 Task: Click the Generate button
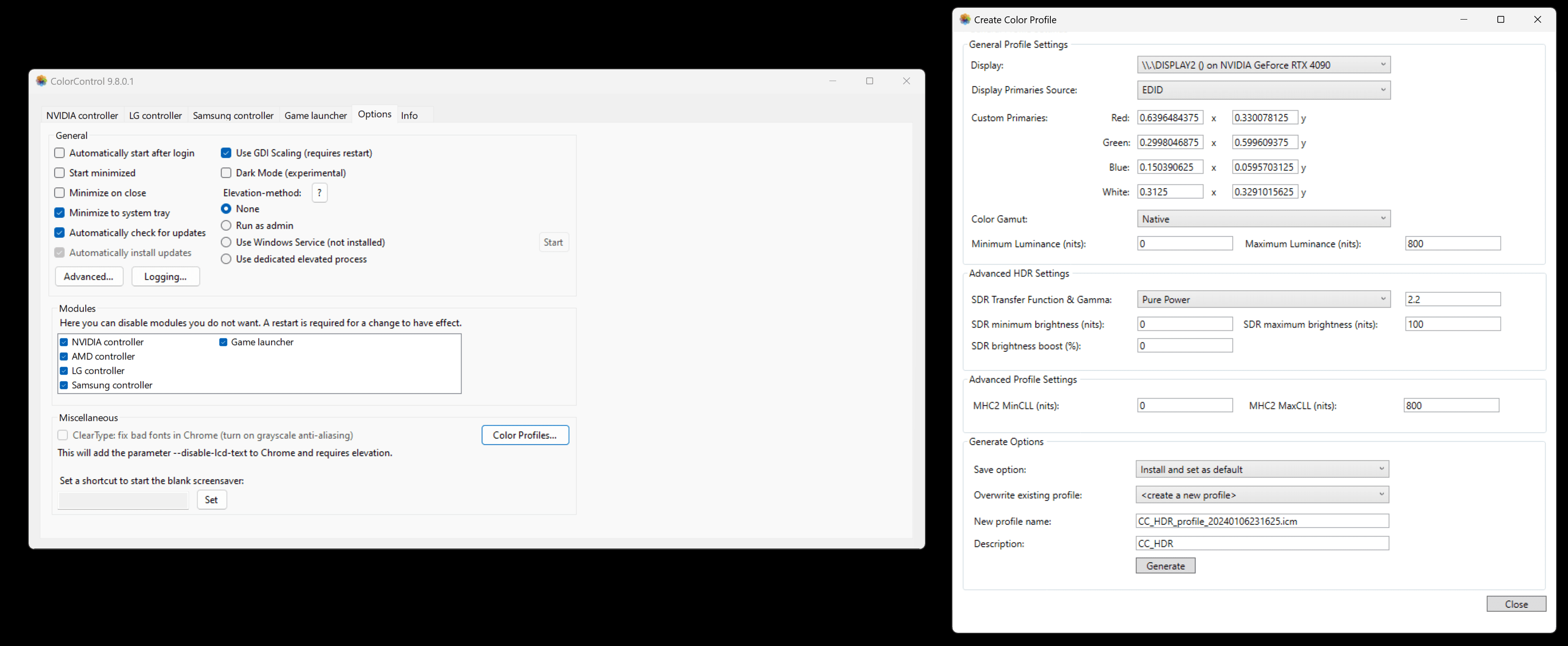pyautogui.click(x=1166, y=566)
